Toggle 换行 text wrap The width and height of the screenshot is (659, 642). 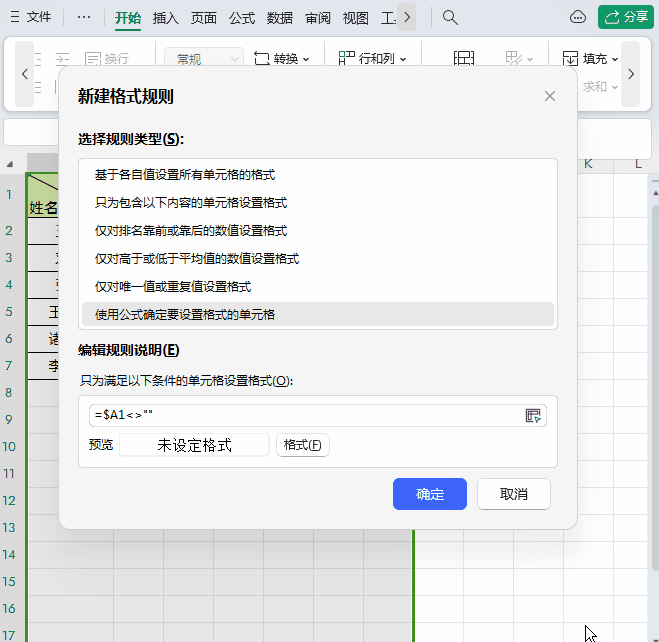(x=107, y=58)
